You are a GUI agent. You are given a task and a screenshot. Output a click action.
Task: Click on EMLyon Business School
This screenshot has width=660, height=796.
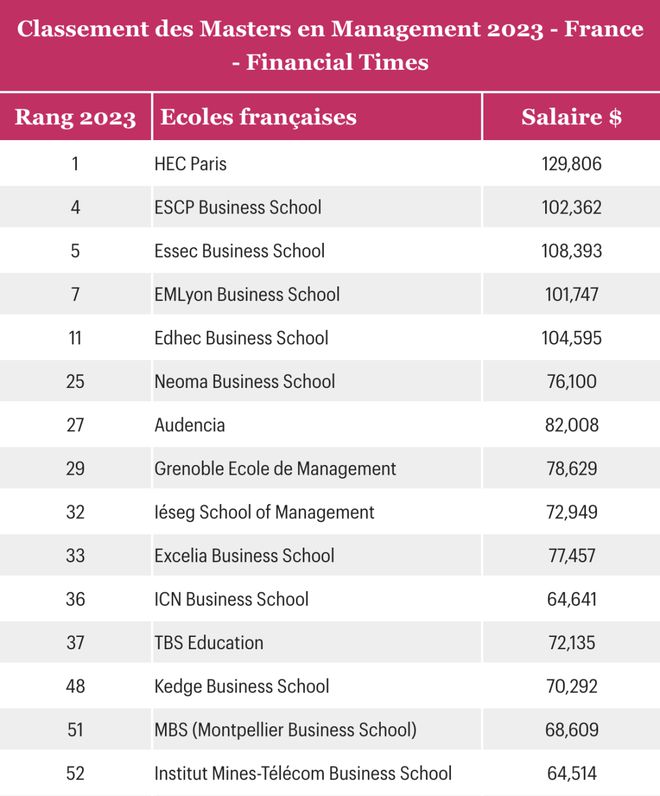click(x=247, y=294)
